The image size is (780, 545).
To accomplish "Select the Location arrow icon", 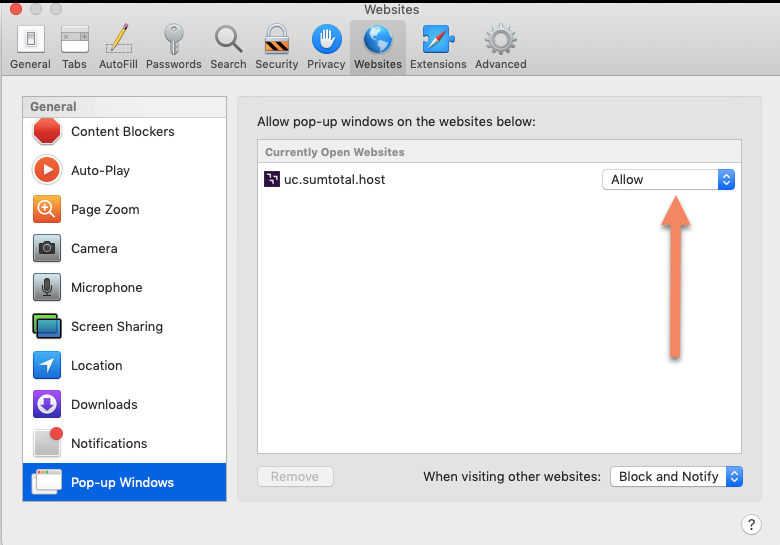I will 47,365.
